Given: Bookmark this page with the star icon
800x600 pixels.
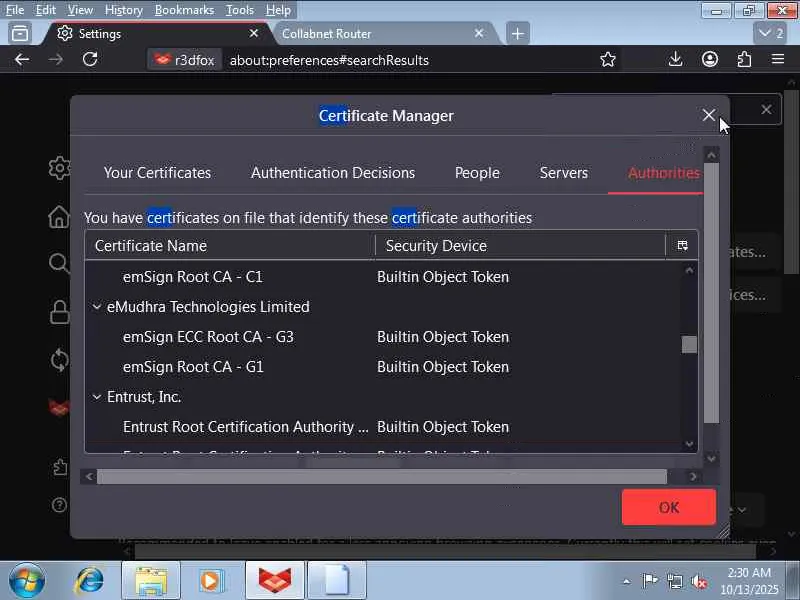Looking at the screenshot, I should (608, 60).
